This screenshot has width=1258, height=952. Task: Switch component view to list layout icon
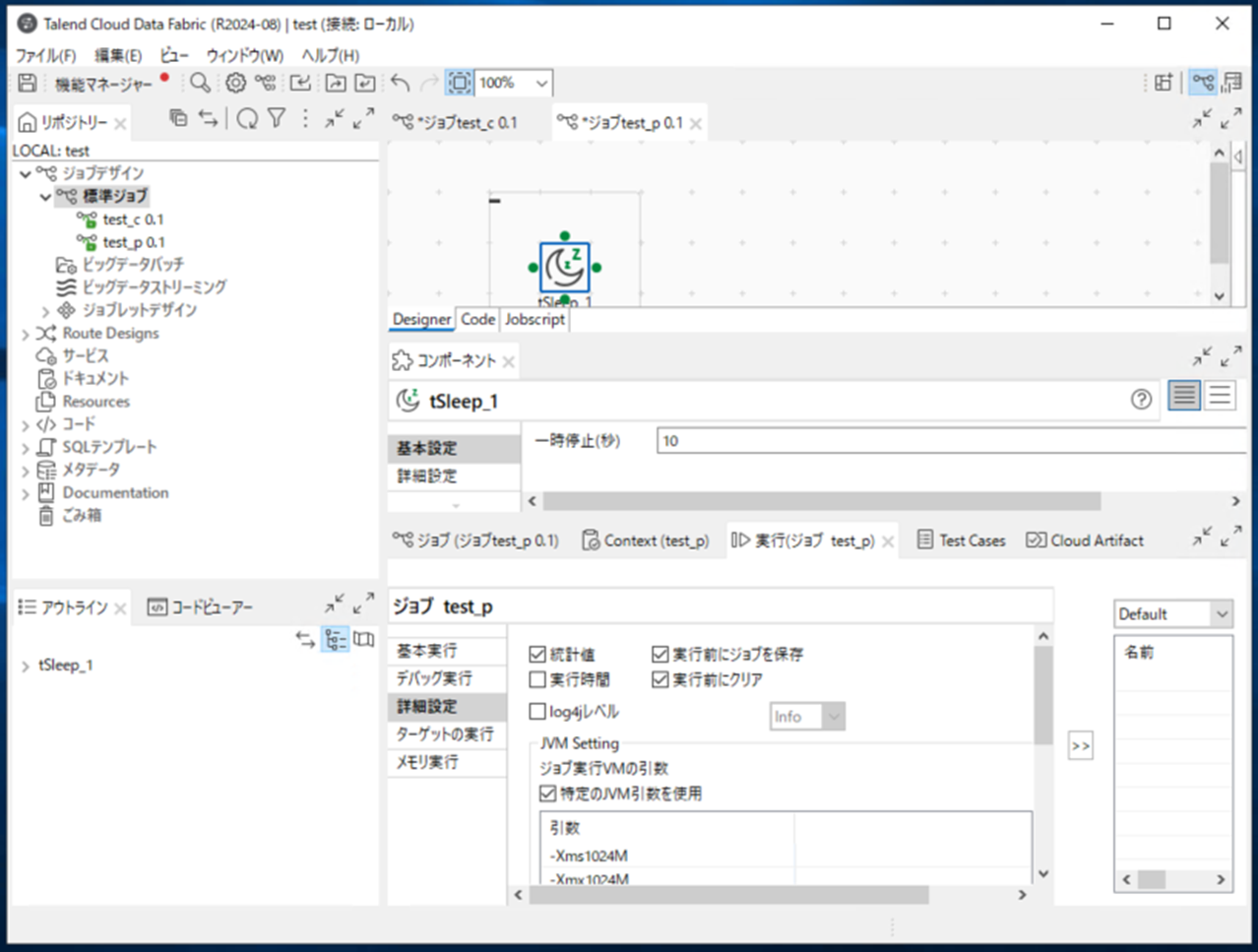(1220, 397)
